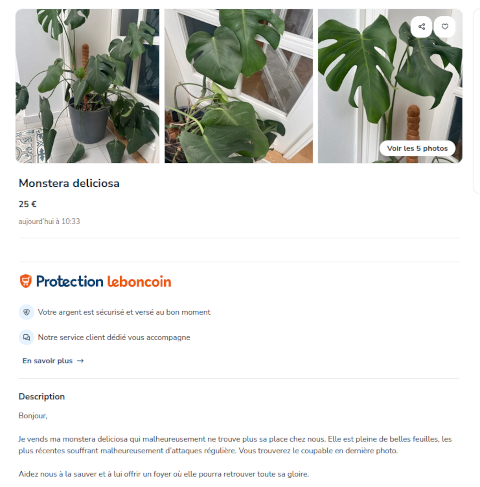This screenshot has width=480, height=487.
Task: Open the middle monstera leaf photo
Action: click(x=239, y=86)
